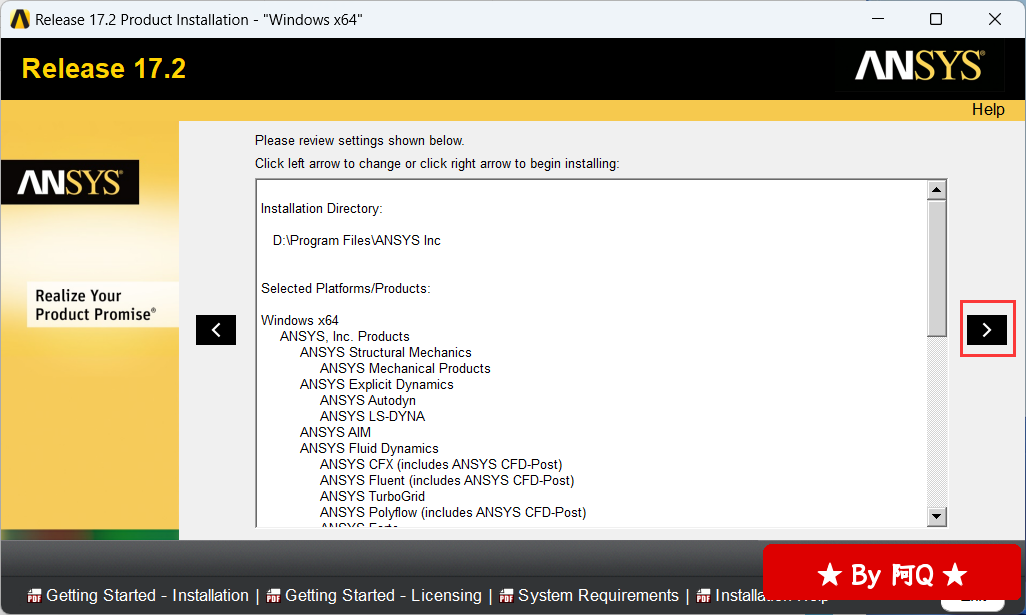The image size is (1026, 615).
Task: Click the settings list scroll up arrow
Action: pos(936,190)
